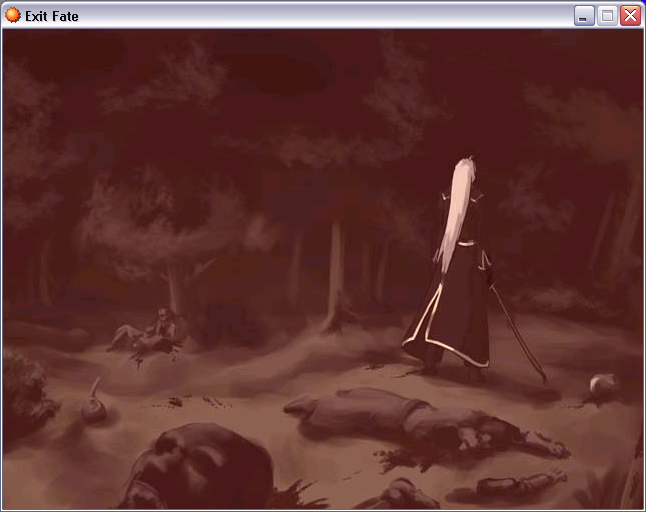The width and height of the screenshot is (646, 512).
Task: Click the Exit Fate sun icon
Action: point(13,15)
